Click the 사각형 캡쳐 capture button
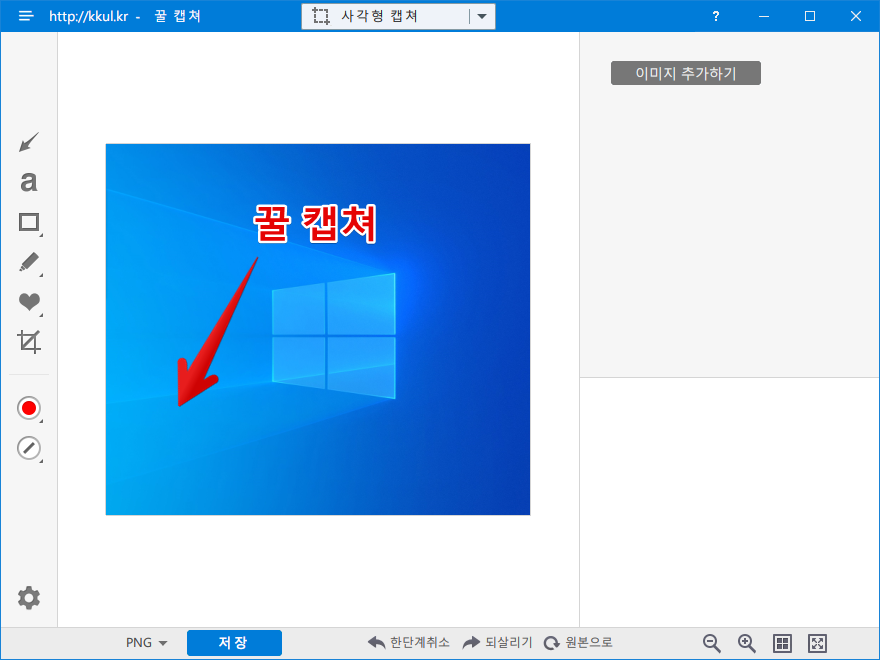The image size is (880, 660). [384, 16]
